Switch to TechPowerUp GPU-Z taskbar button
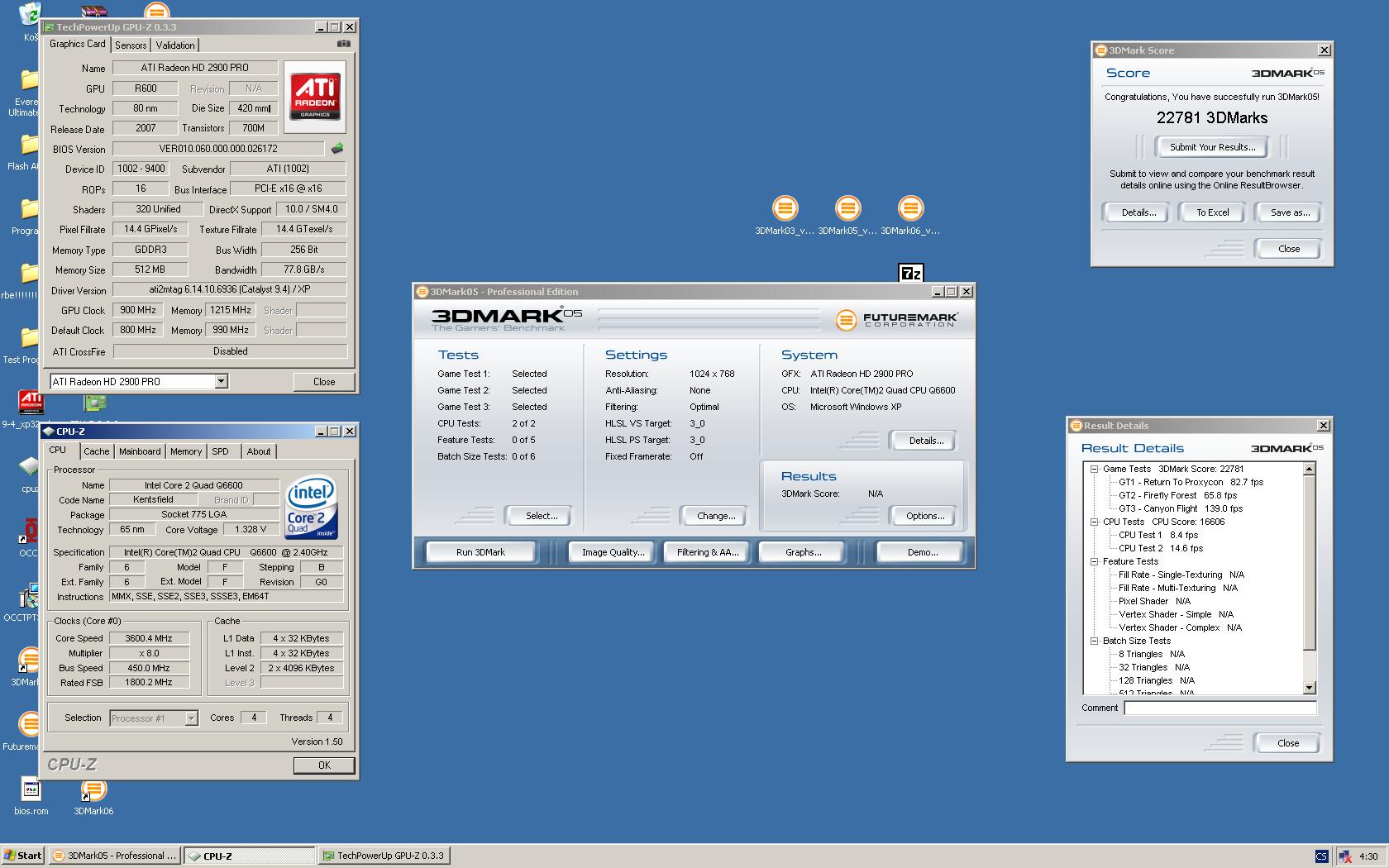Screen dimensions: 1389x868 [x=384, y=856]
